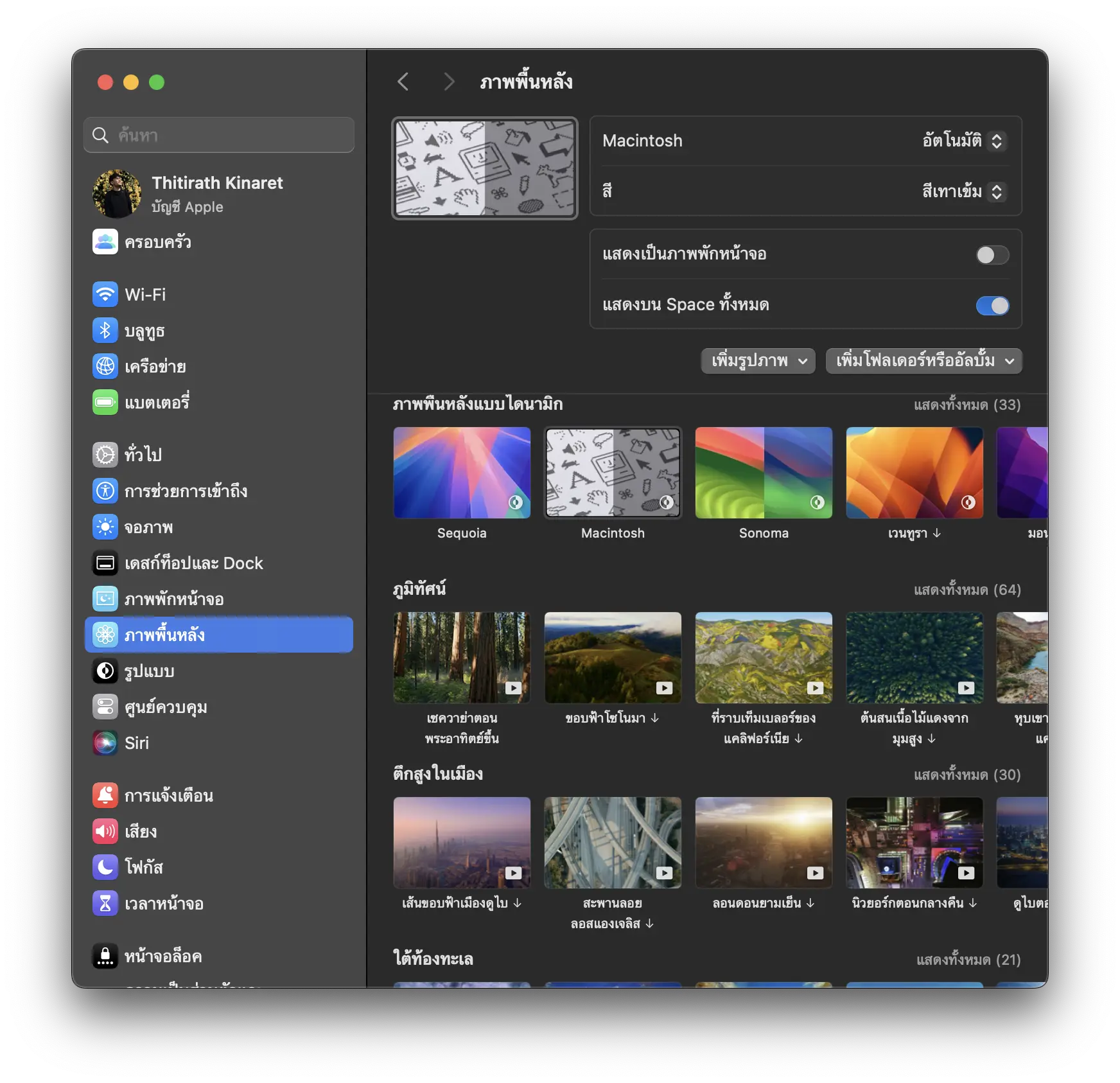Enable show as screen saver toggle
1120x1083 pixels.
tap(992, 255)
